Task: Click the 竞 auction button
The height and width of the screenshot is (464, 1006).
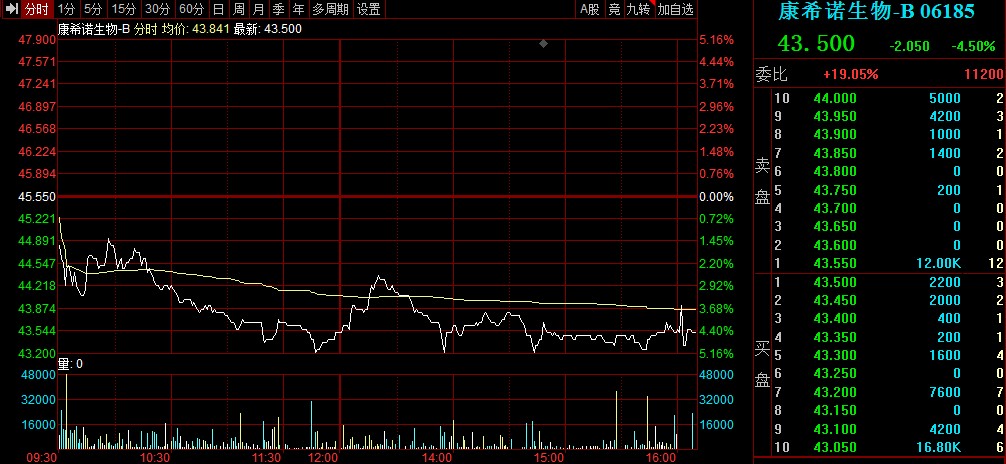Action: (x=615, y=9)
